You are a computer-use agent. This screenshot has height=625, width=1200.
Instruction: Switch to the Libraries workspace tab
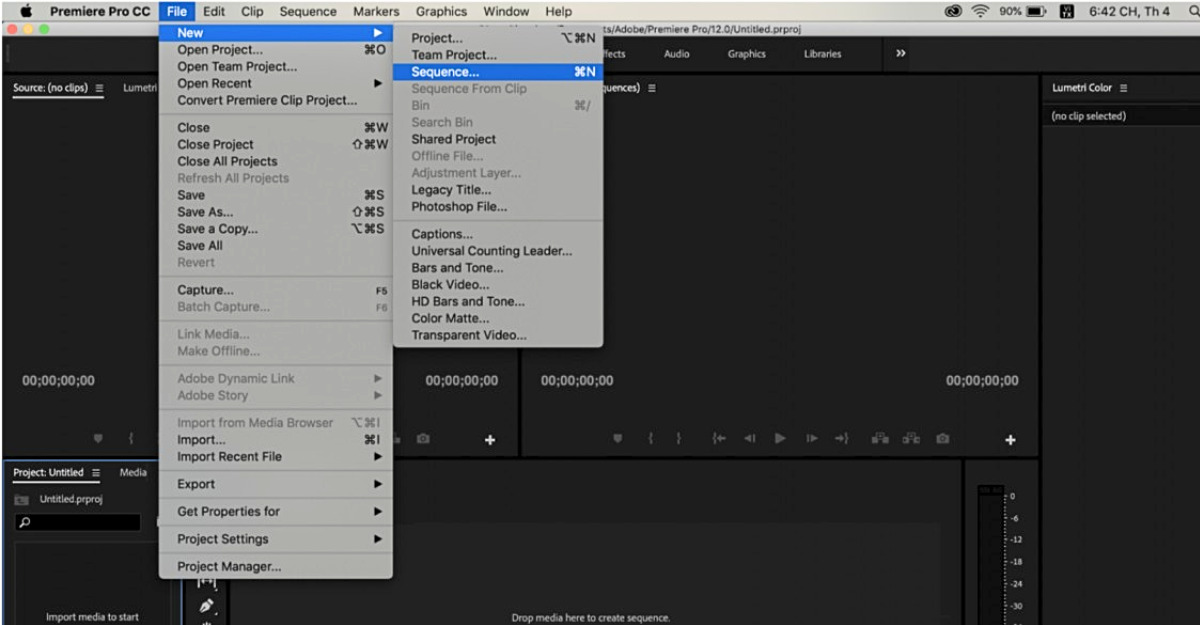pyautogui.click(x=822, y=54)
